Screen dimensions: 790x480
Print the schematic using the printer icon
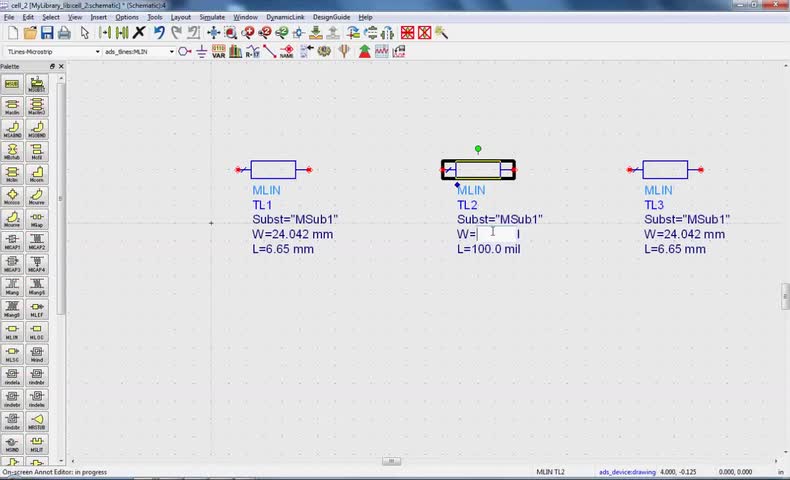click(64, 33)
